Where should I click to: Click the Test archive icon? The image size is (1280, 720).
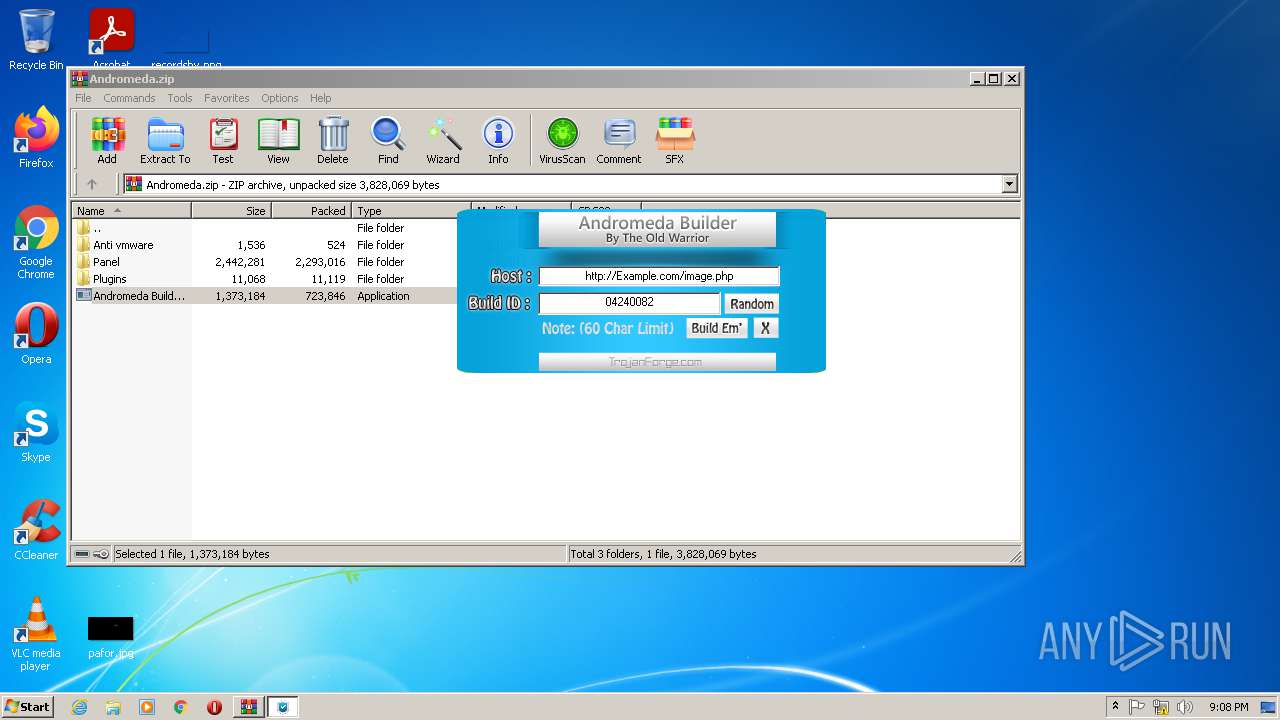[223, 140]
